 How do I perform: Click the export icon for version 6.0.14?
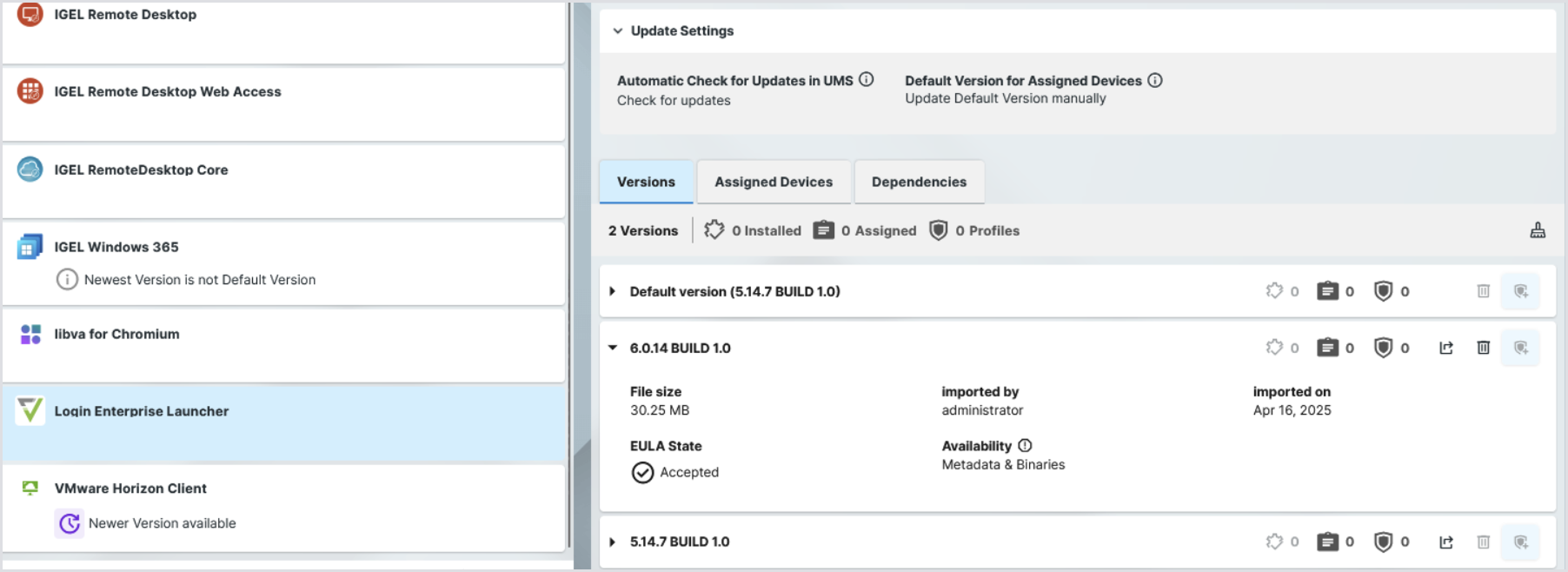[1446, 348]
